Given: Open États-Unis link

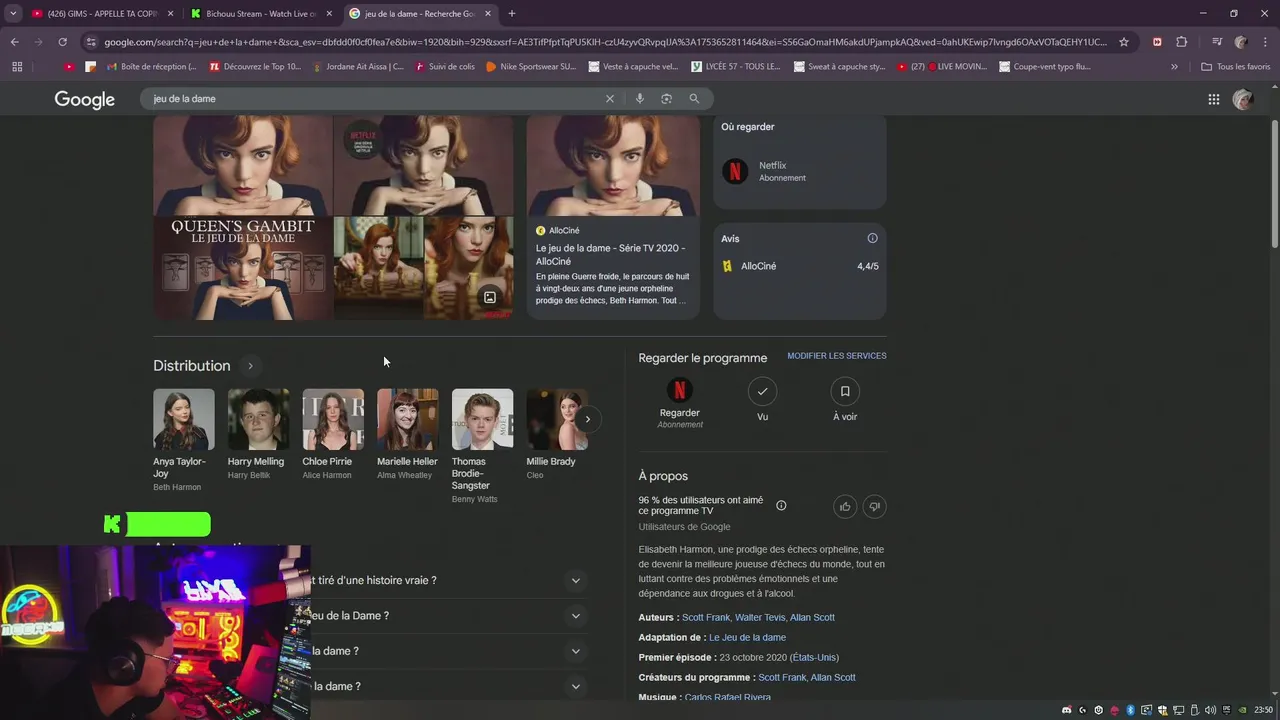Looking at the screenshot, I should click(x=814, y=658).
